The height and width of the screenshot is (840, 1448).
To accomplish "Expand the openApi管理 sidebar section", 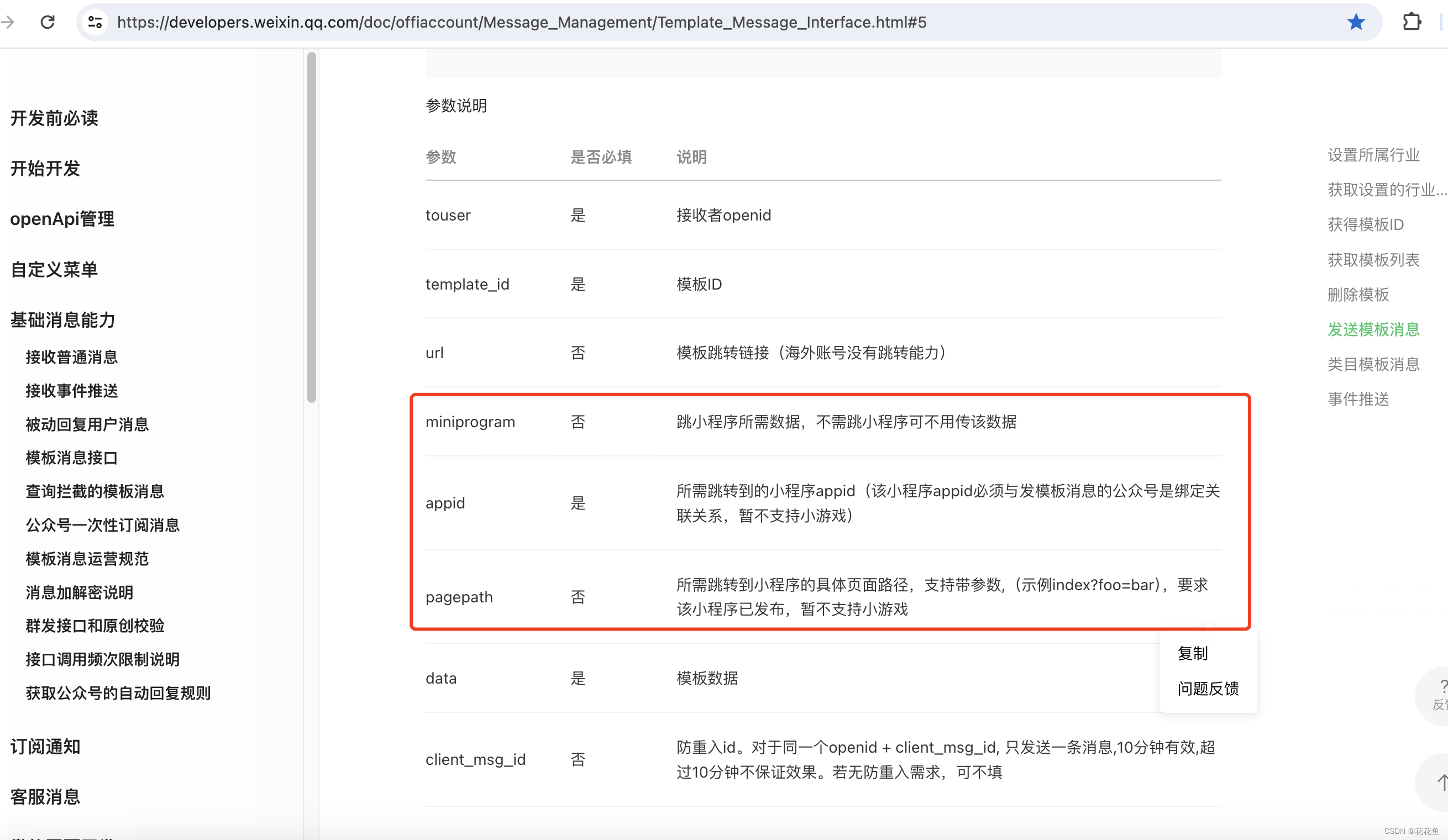I will click(62, 219).
